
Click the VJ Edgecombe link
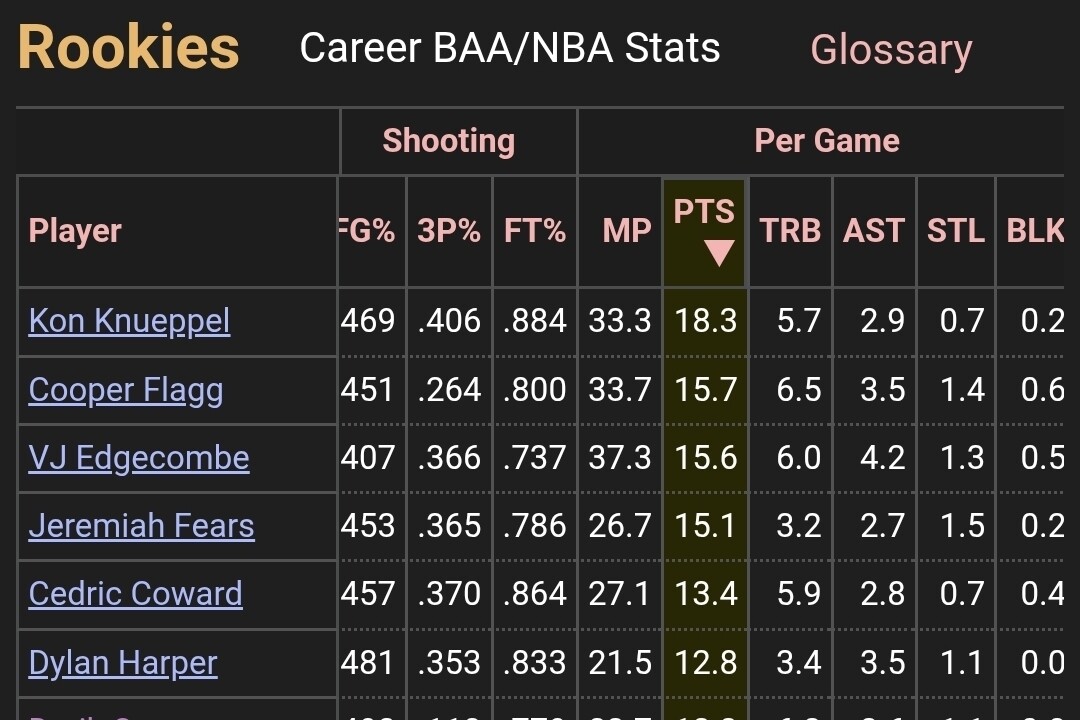pyautogui.click(x=138, y=458)
